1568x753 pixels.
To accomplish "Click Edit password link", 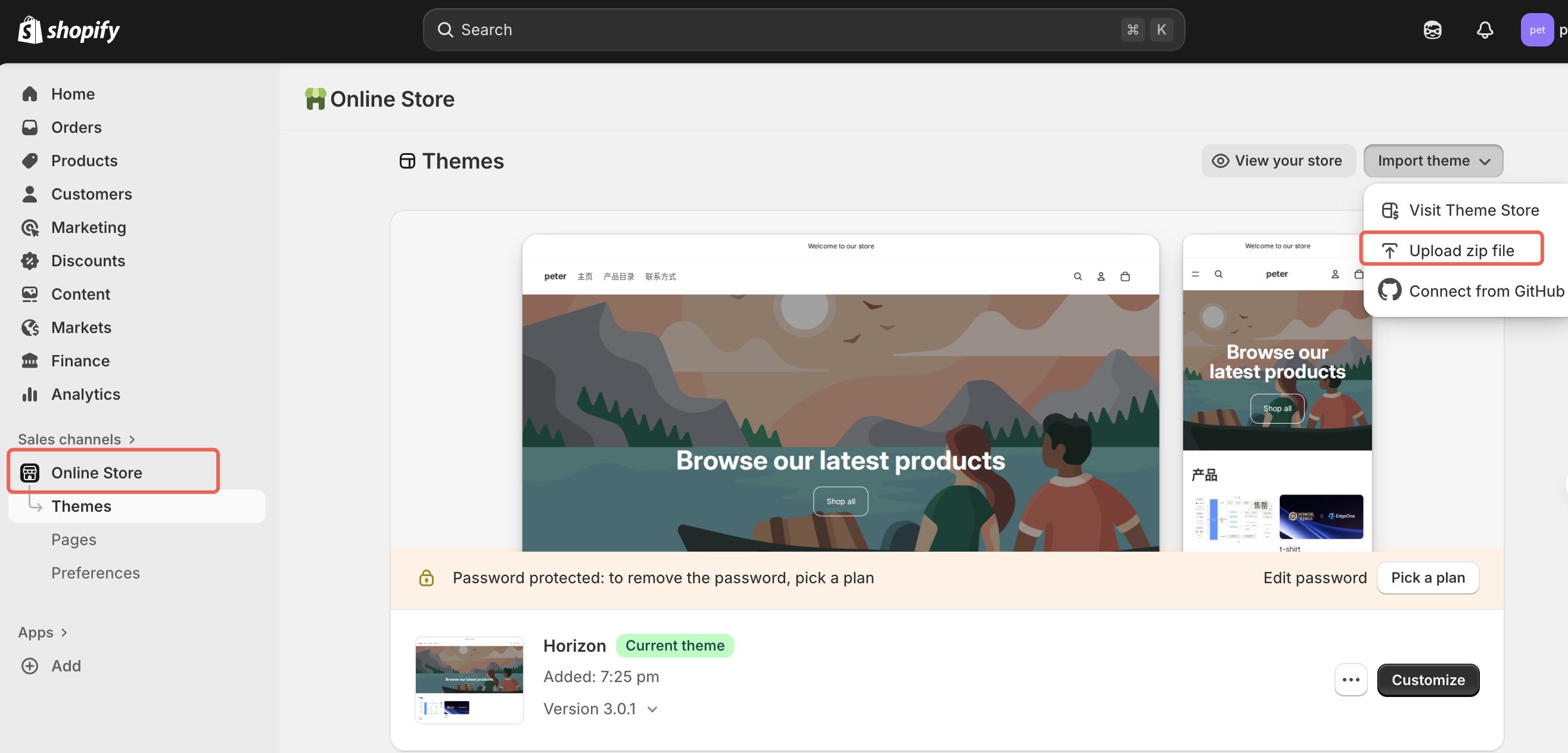I will pyautogui.click(x=1314, y=577).
